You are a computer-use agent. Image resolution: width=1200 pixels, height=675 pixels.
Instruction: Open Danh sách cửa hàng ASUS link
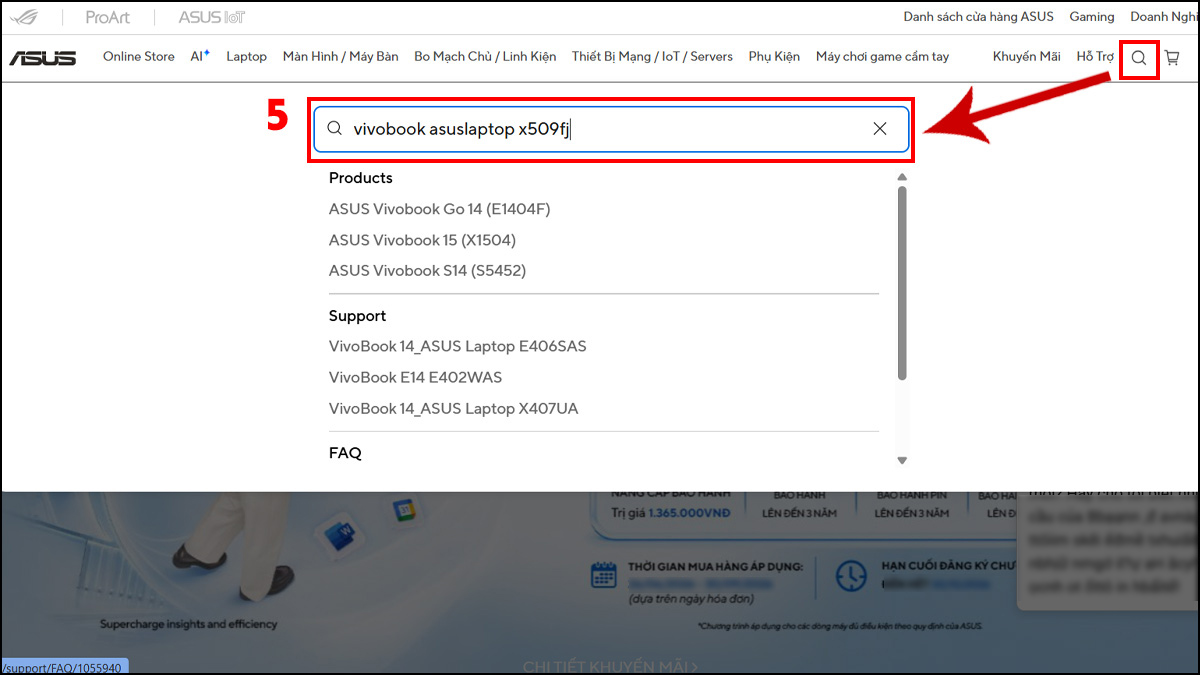click(979, 17)
